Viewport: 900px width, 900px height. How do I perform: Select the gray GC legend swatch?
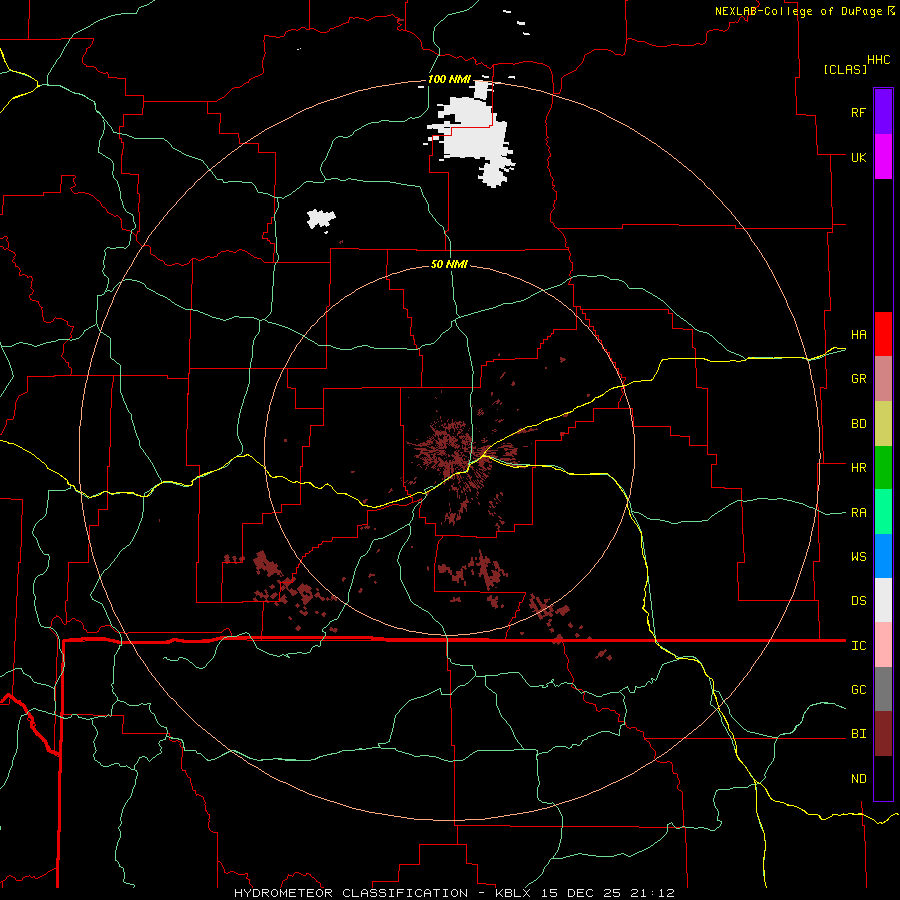883,689
